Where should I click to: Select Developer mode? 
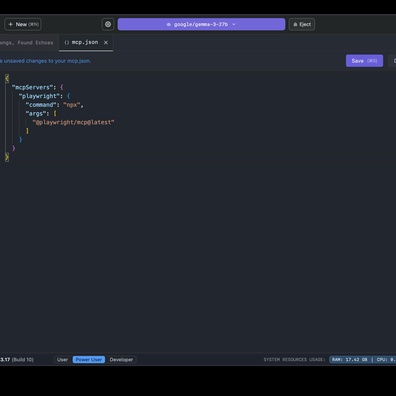click(x=121, y=360)
